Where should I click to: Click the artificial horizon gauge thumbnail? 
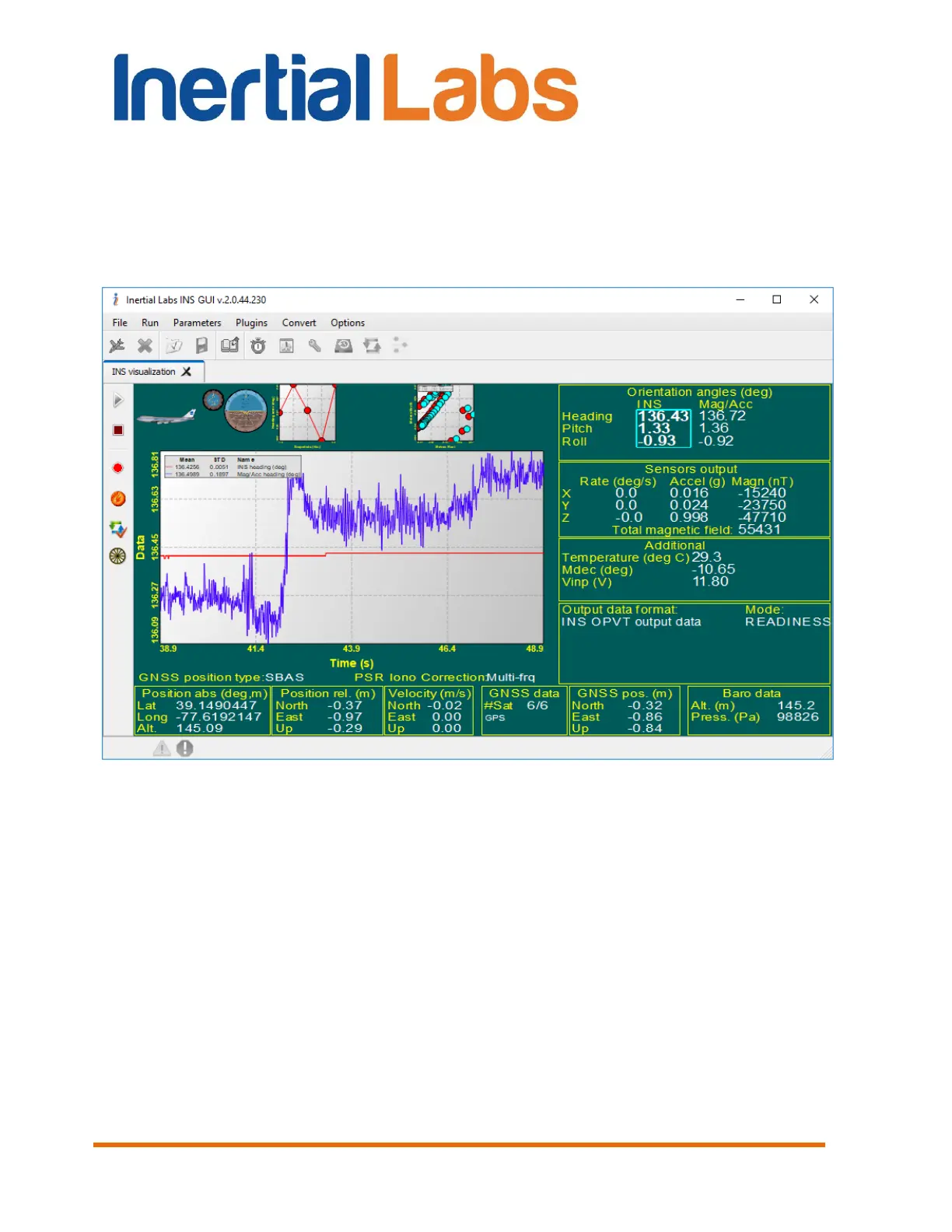[x=246, y=411]
